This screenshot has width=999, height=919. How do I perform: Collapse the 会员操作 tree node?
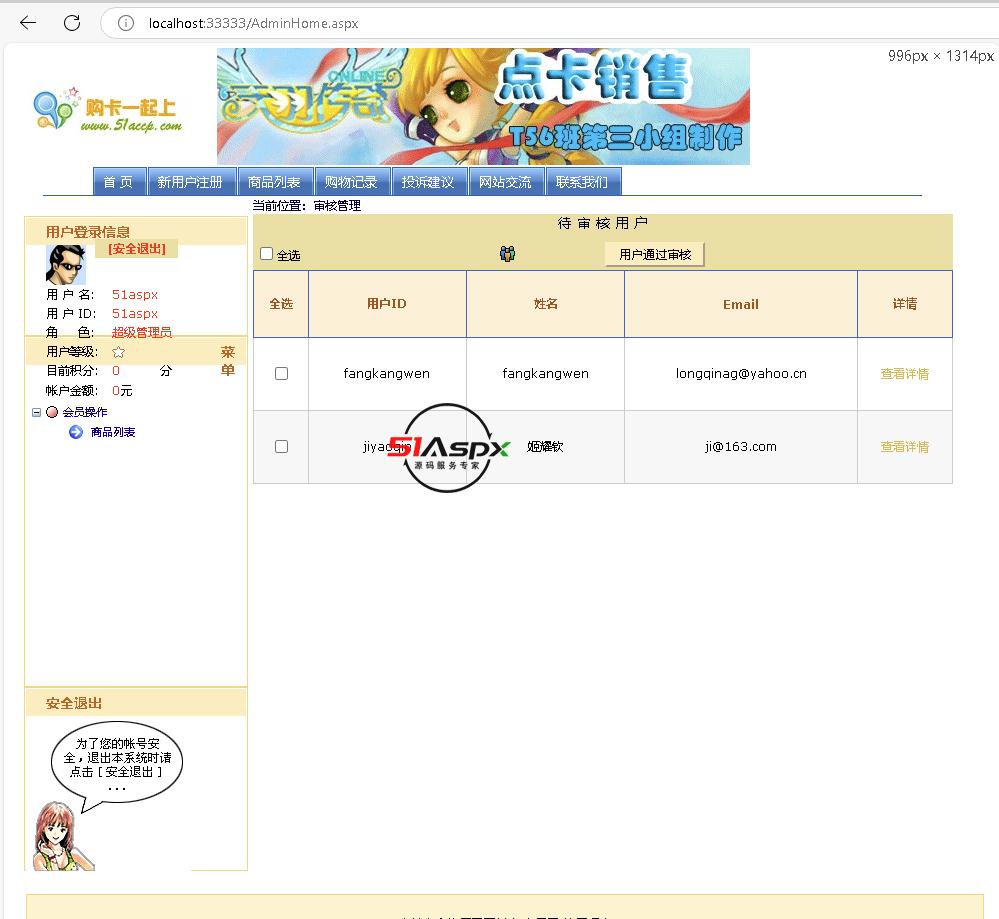[36, 412]
